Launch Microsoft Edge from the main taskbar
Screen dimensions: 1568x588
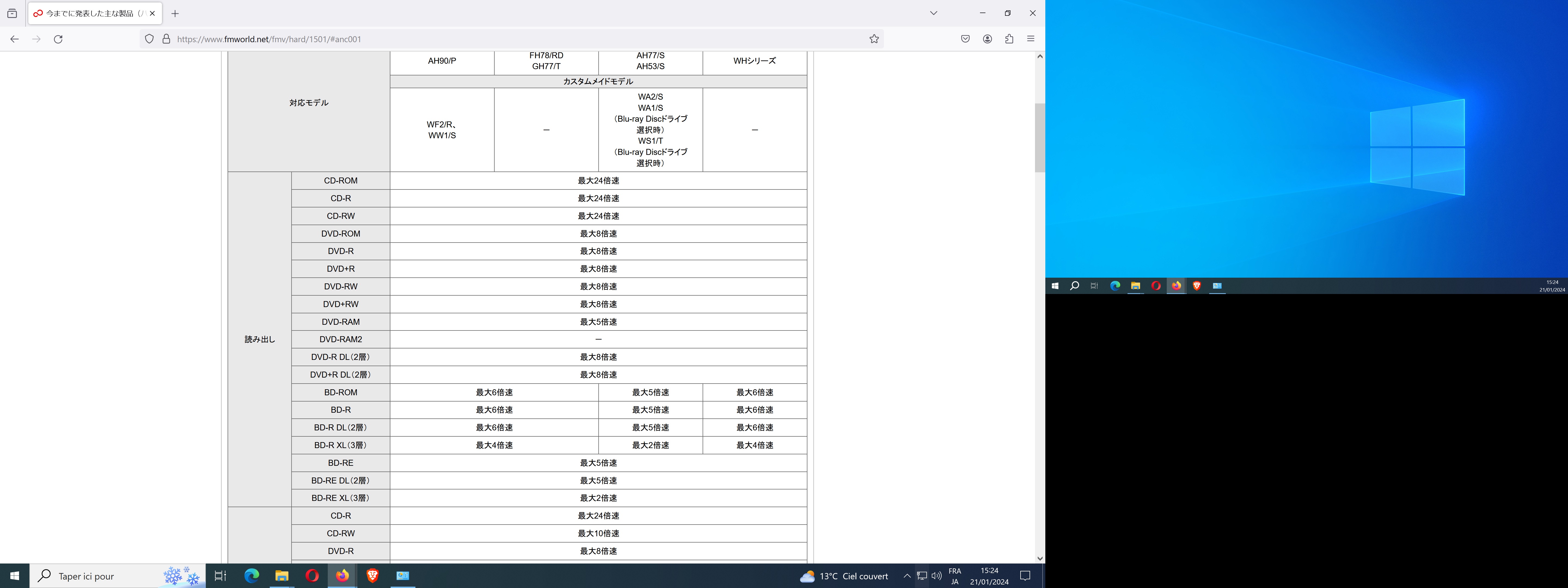(x=251, y=576)
